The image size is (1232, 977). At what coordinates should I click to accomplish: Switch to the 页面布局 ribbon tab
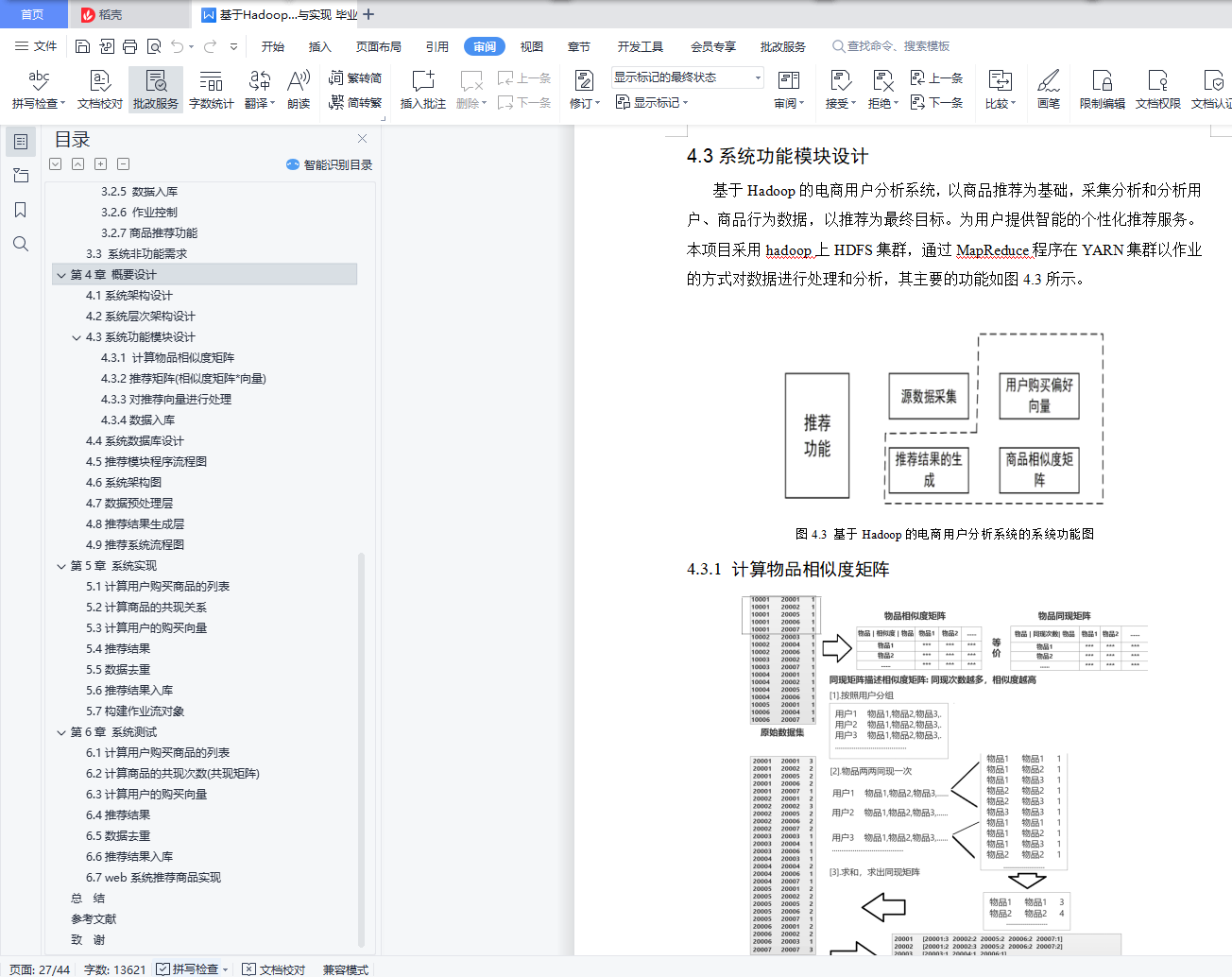pyautogui.click(x=379, y=46)
